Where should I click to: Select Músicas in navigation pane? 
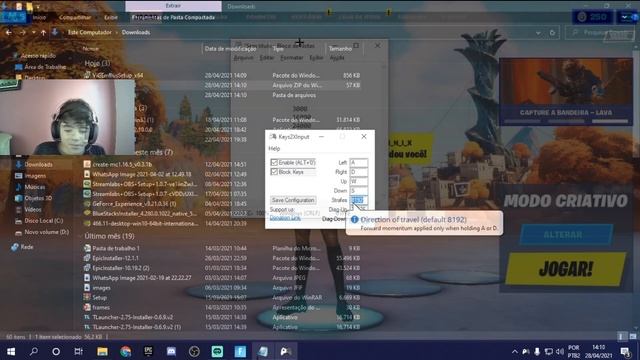[35, 187]
